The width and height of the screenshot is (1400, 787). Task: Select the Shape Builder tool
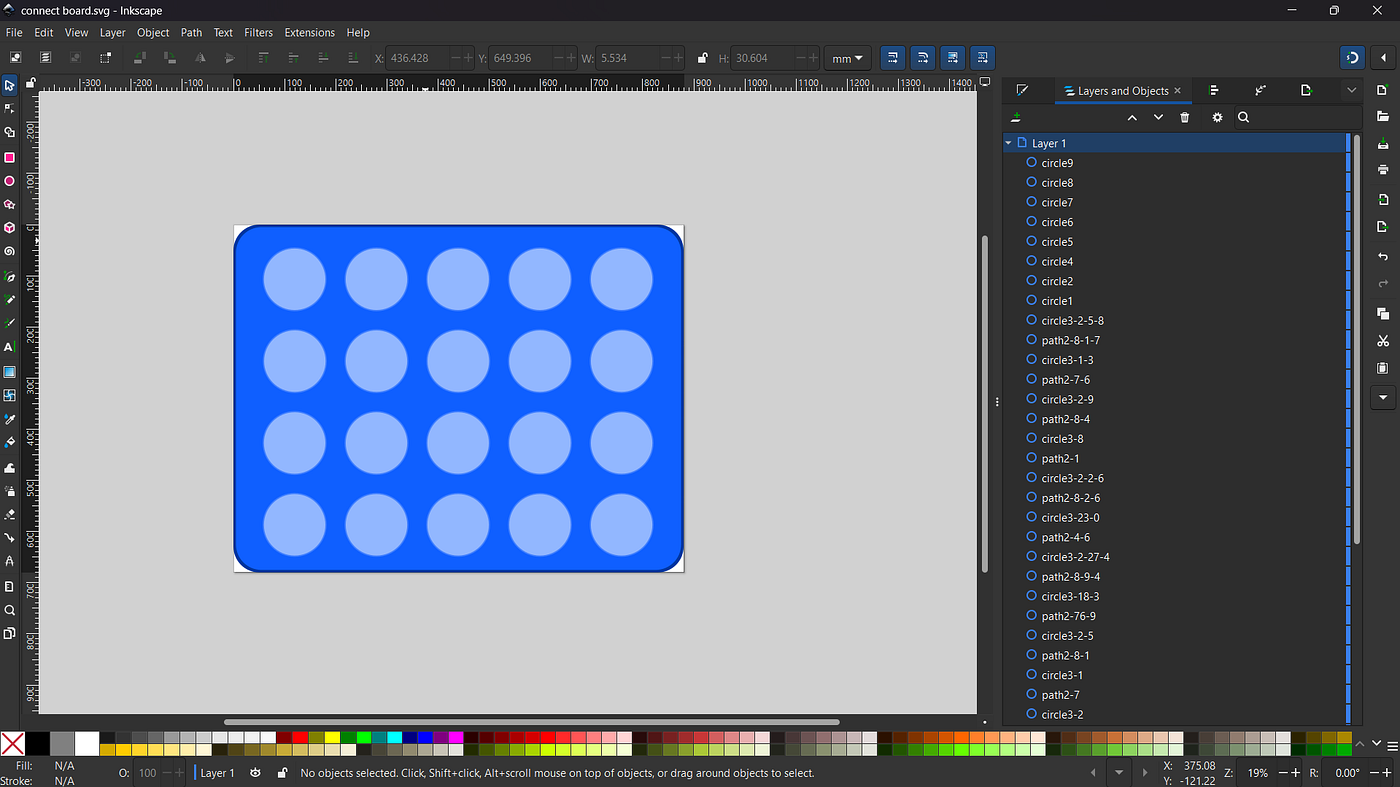click(x=9, y=132)
